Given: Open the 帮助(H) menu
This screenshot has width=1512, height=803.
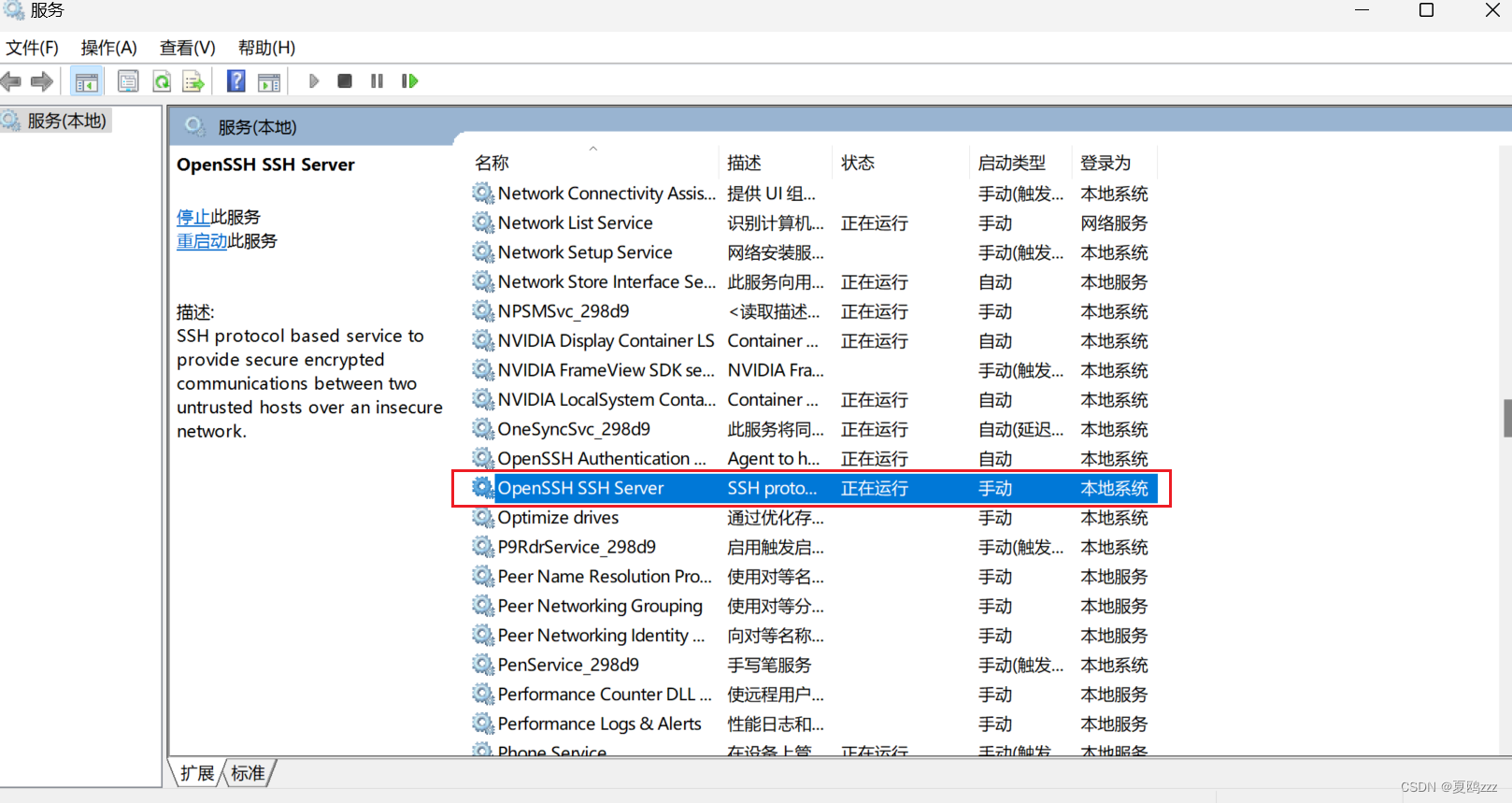Looking at the screenshot, I should 267,48.
